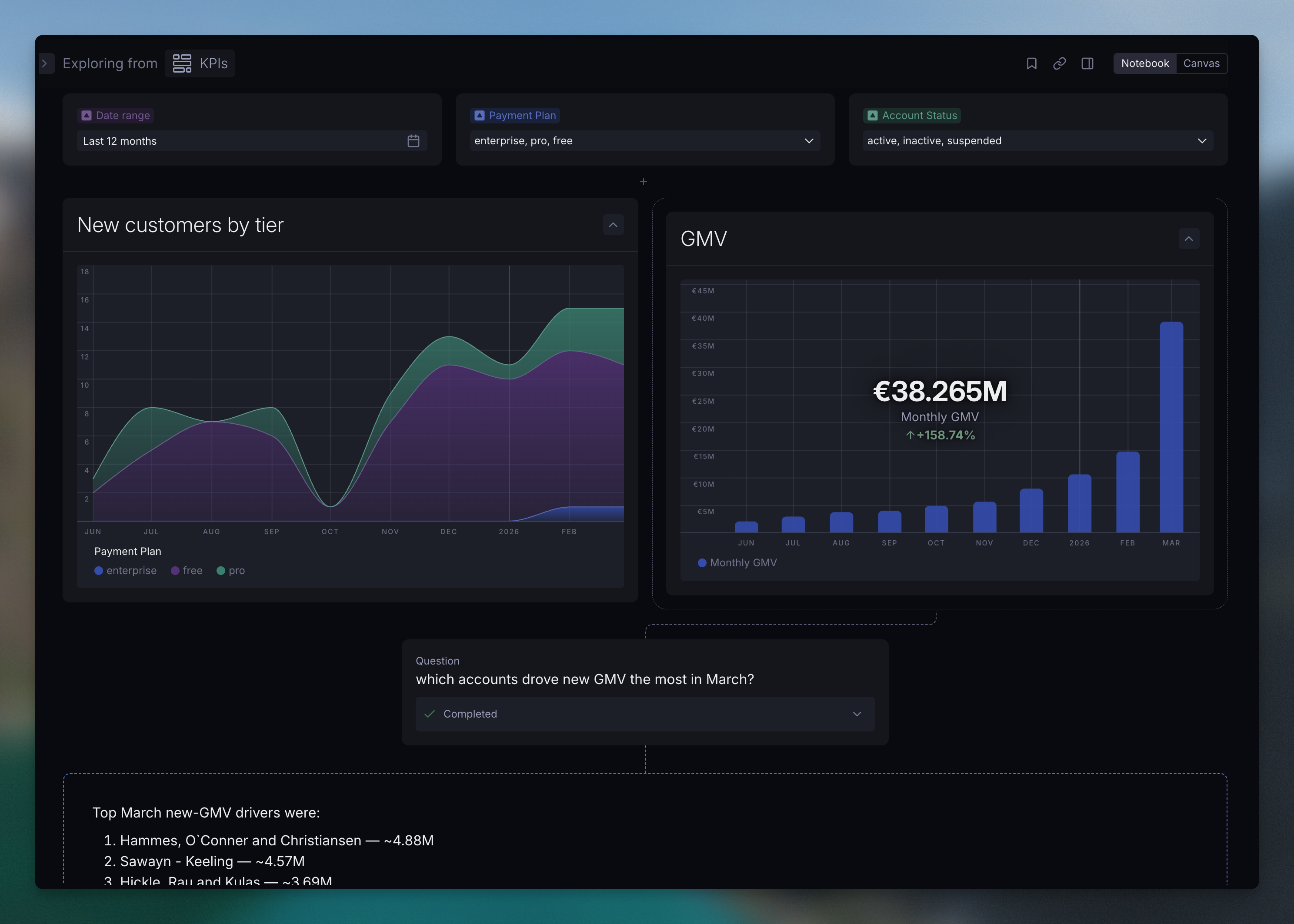Add a new block with the plus icon
1294x924 pixels.
[643, 182]
